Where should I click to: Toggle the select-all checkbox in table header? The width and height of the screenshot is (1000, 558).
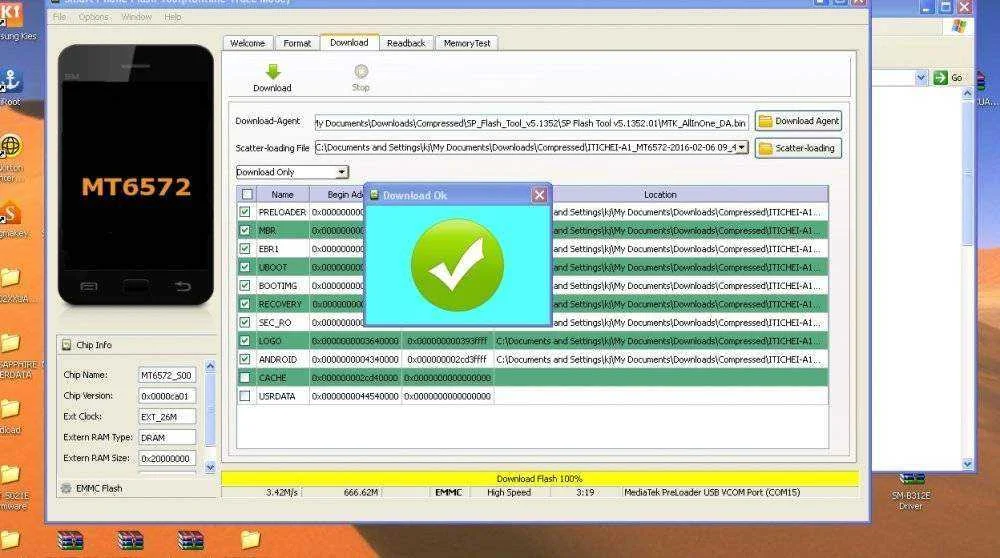coord(247,195)
